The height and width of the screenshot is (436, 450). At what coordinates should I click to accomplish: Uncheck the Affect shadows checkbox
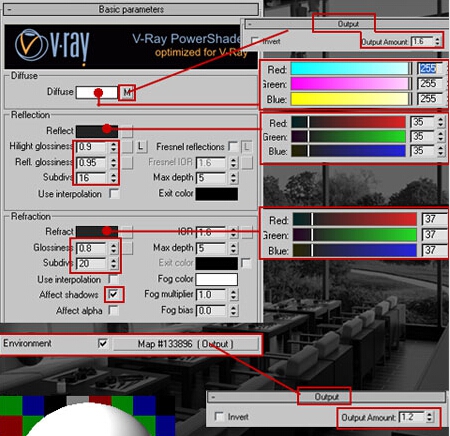click(x=114, y=294)
